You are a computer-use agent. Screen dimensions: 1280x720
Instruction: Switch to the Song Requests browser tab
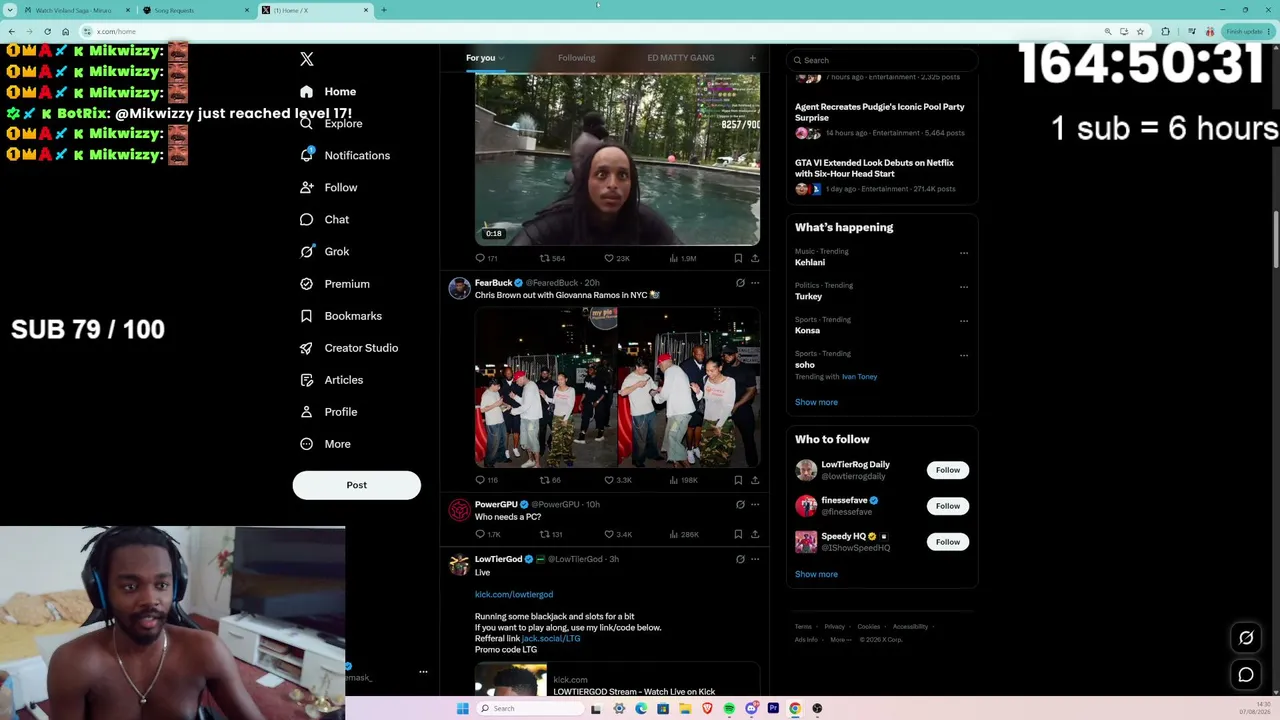tap(196, 10)
